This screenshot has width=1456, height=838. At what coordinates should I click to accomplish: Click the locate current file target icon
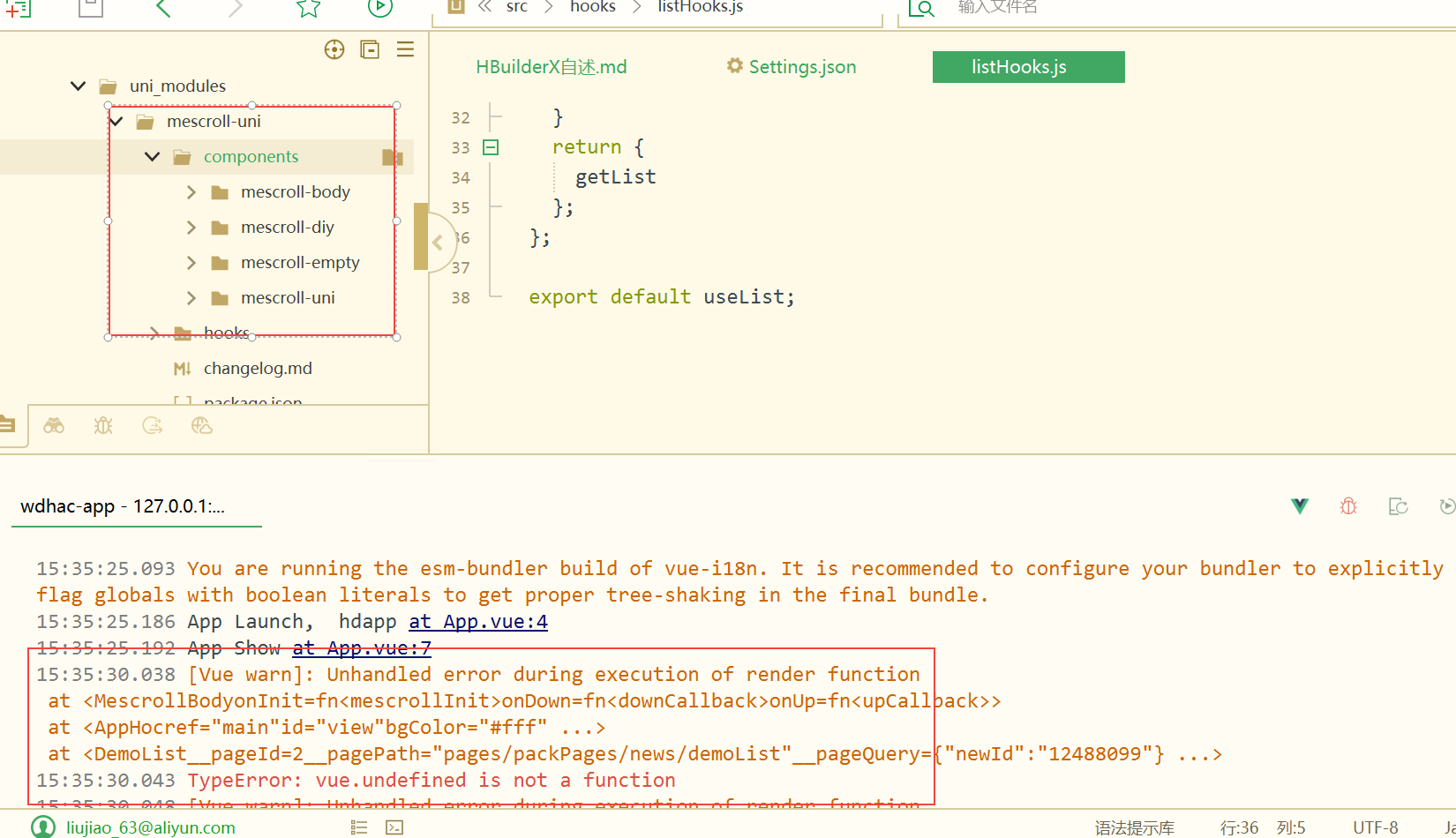(x=334, y=49)
